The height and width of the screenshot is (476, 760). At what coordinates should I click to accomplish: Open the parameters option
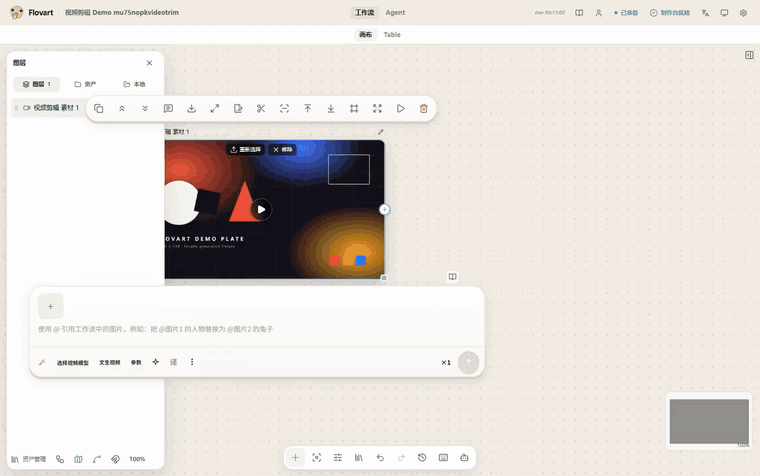point(136,363)
